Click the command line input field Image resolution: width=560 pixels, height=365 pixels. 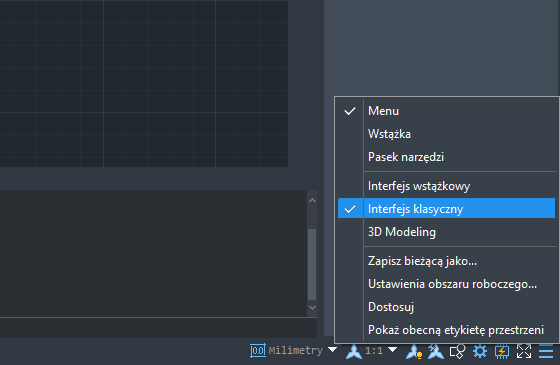[x=158, y=328]
